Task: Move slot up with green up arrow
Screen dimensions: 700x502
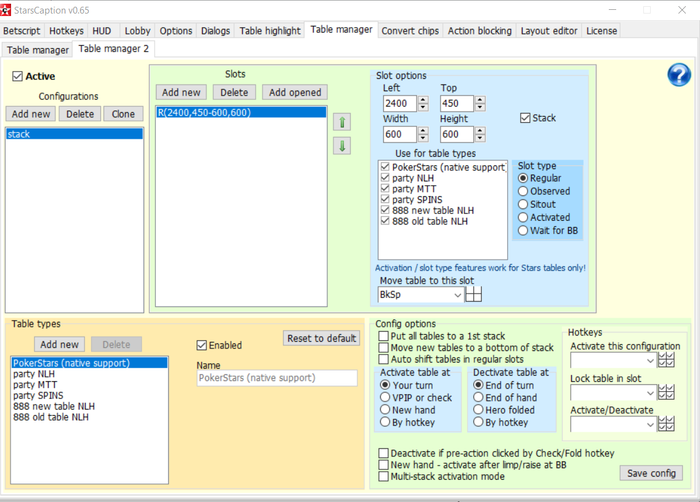Action: click(x=342, y=122)
